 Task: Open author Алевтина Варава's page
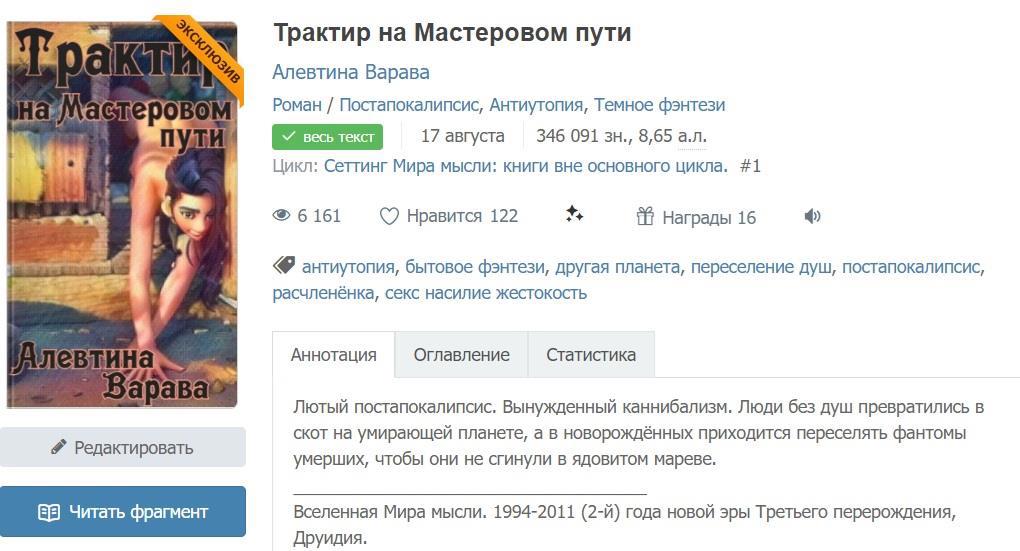tap(351, 72)
